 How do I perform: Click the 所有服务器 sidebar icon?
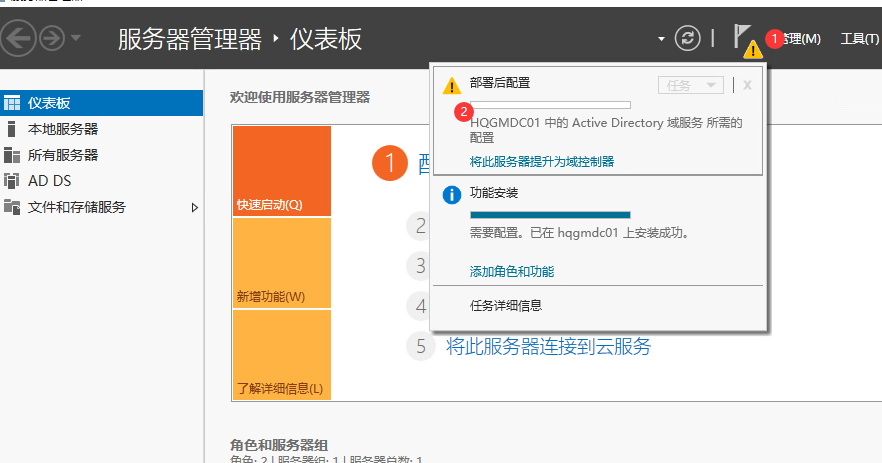12,155
